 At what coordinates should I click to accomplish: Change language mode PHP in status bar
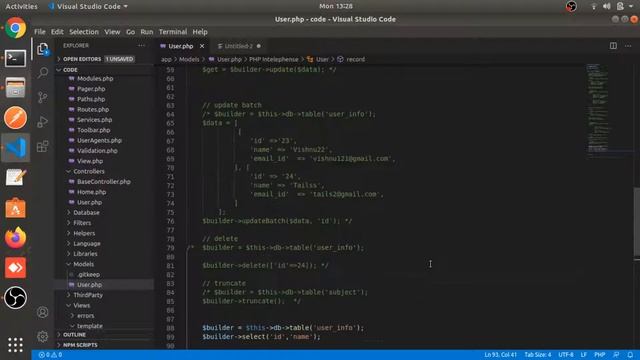tap(600, 355)
